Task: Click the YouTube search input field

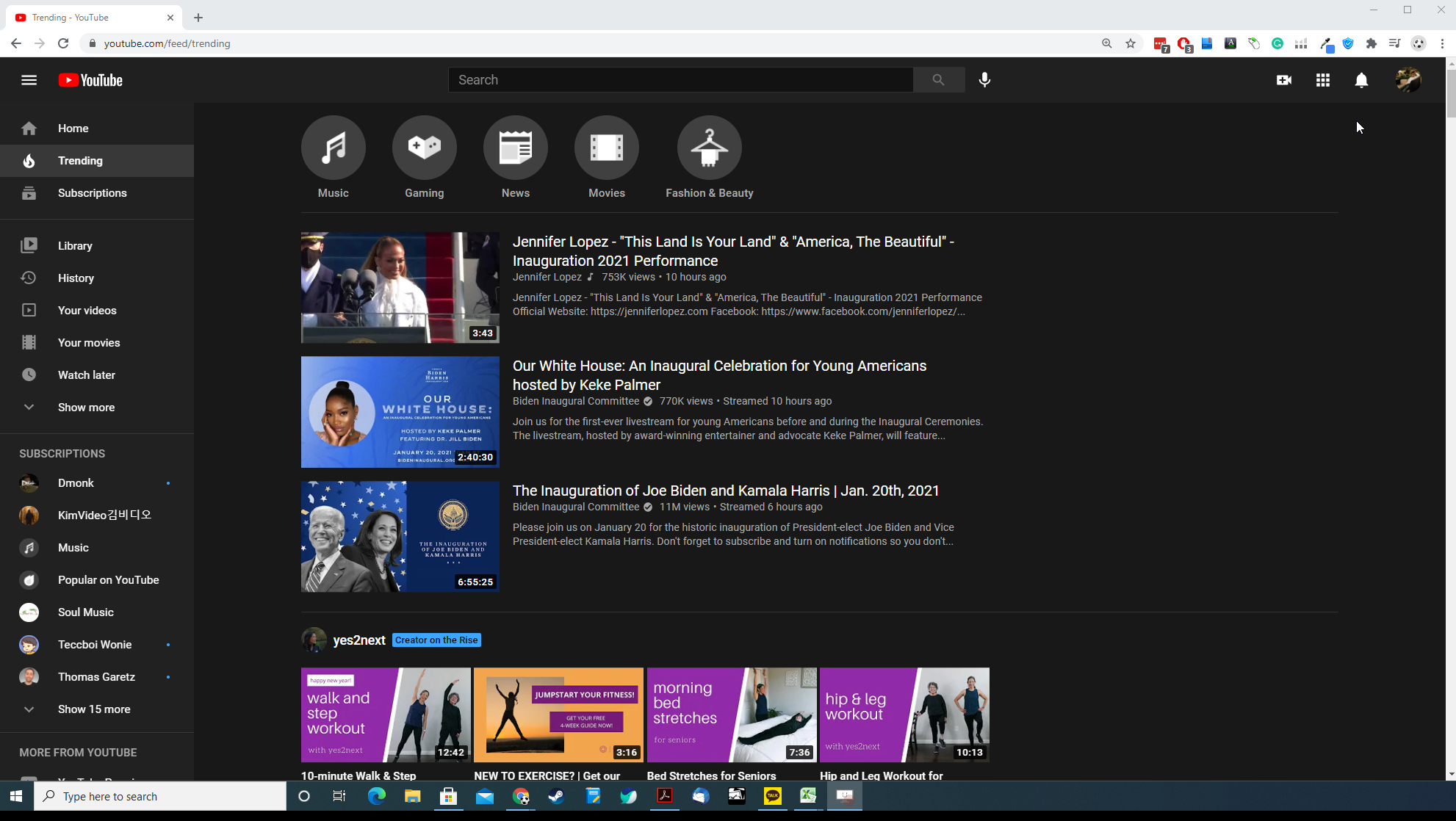Action: [680, 80]
